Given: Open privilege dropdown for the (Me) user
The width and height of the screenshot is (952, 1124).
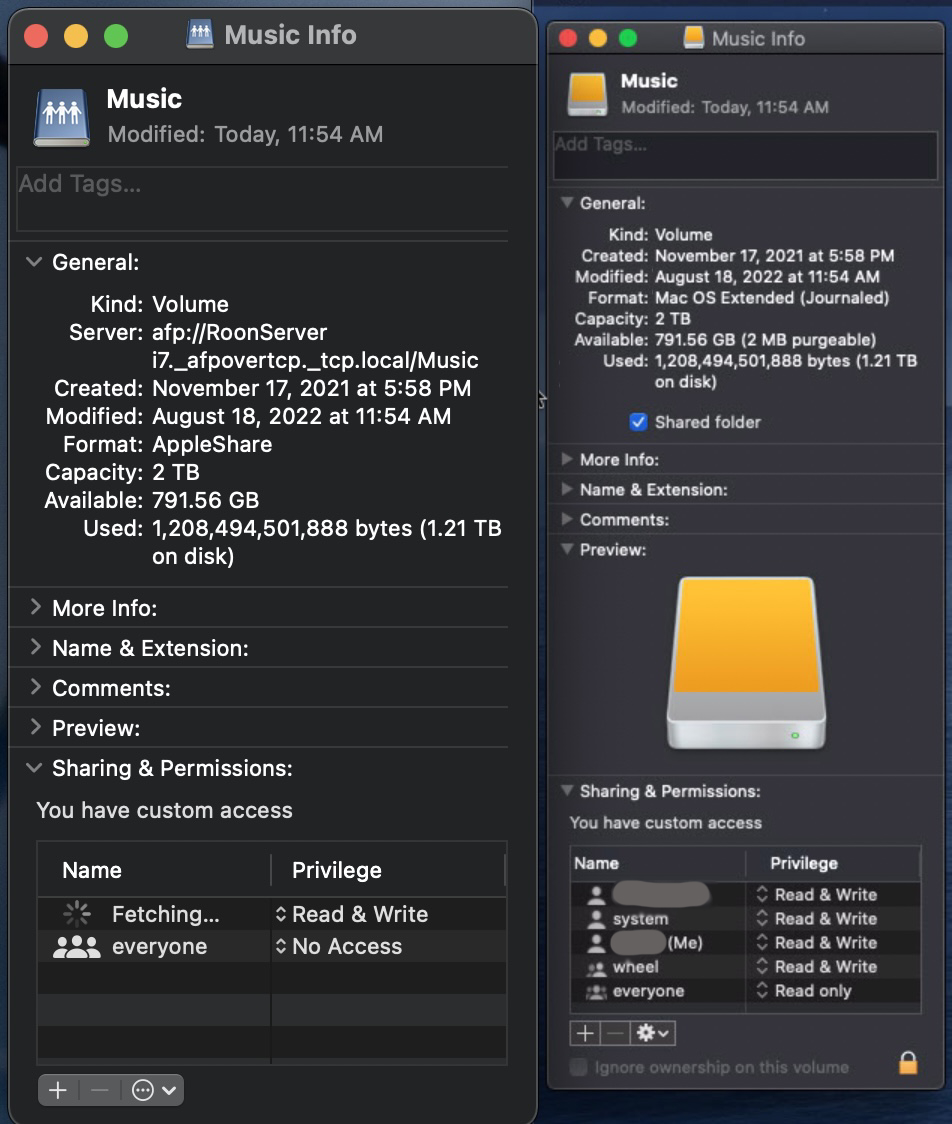Looking at the screenshot, I should point(817,943).
